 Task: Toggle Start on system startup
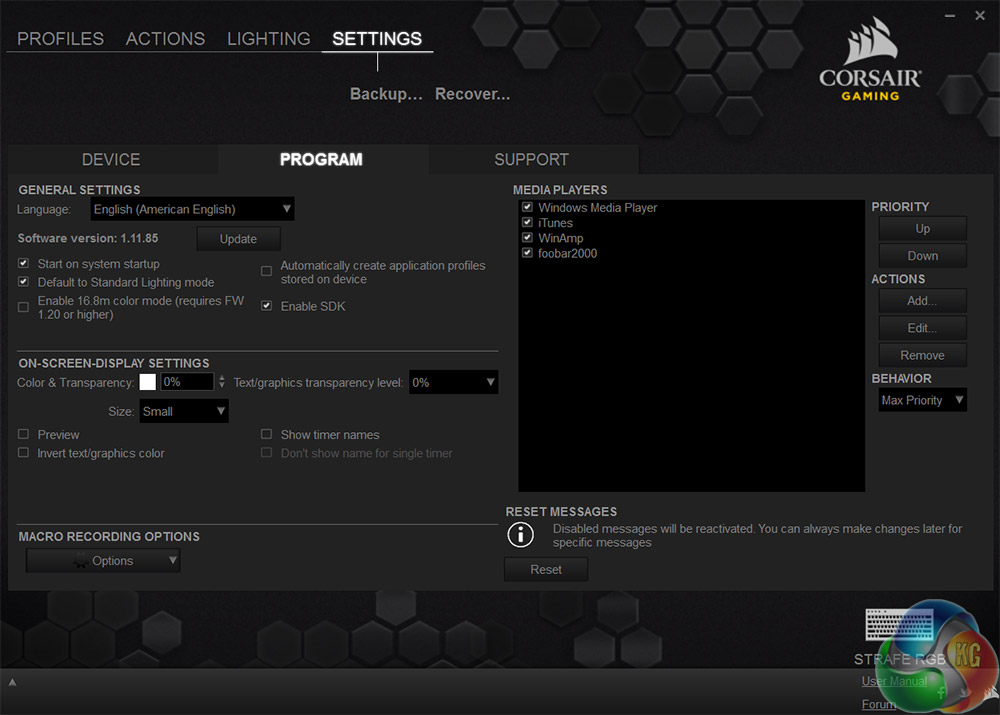(24, 263)
